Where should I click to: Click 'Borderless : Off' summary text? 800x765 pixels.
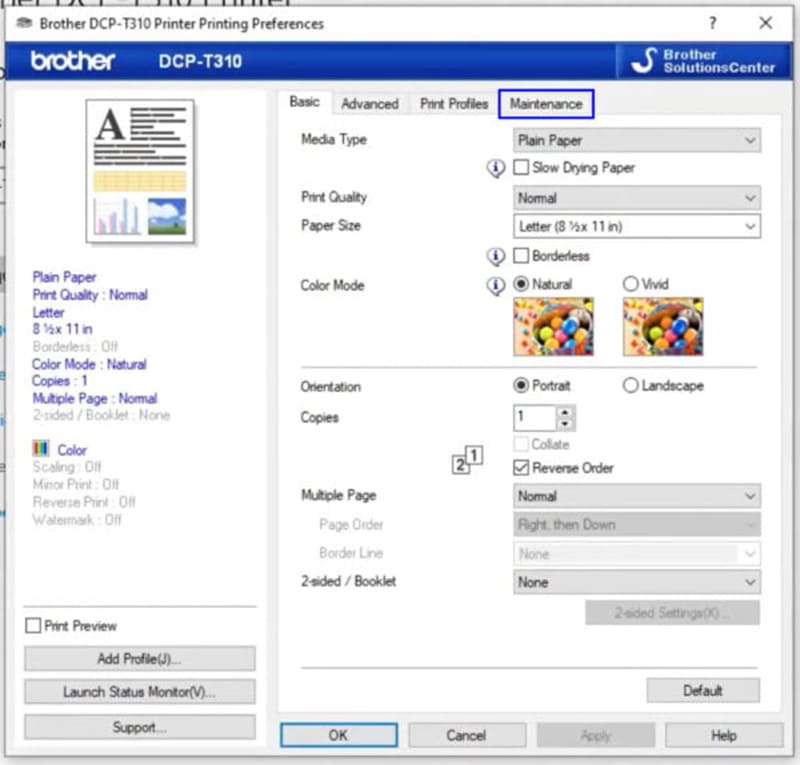(75, 347)
